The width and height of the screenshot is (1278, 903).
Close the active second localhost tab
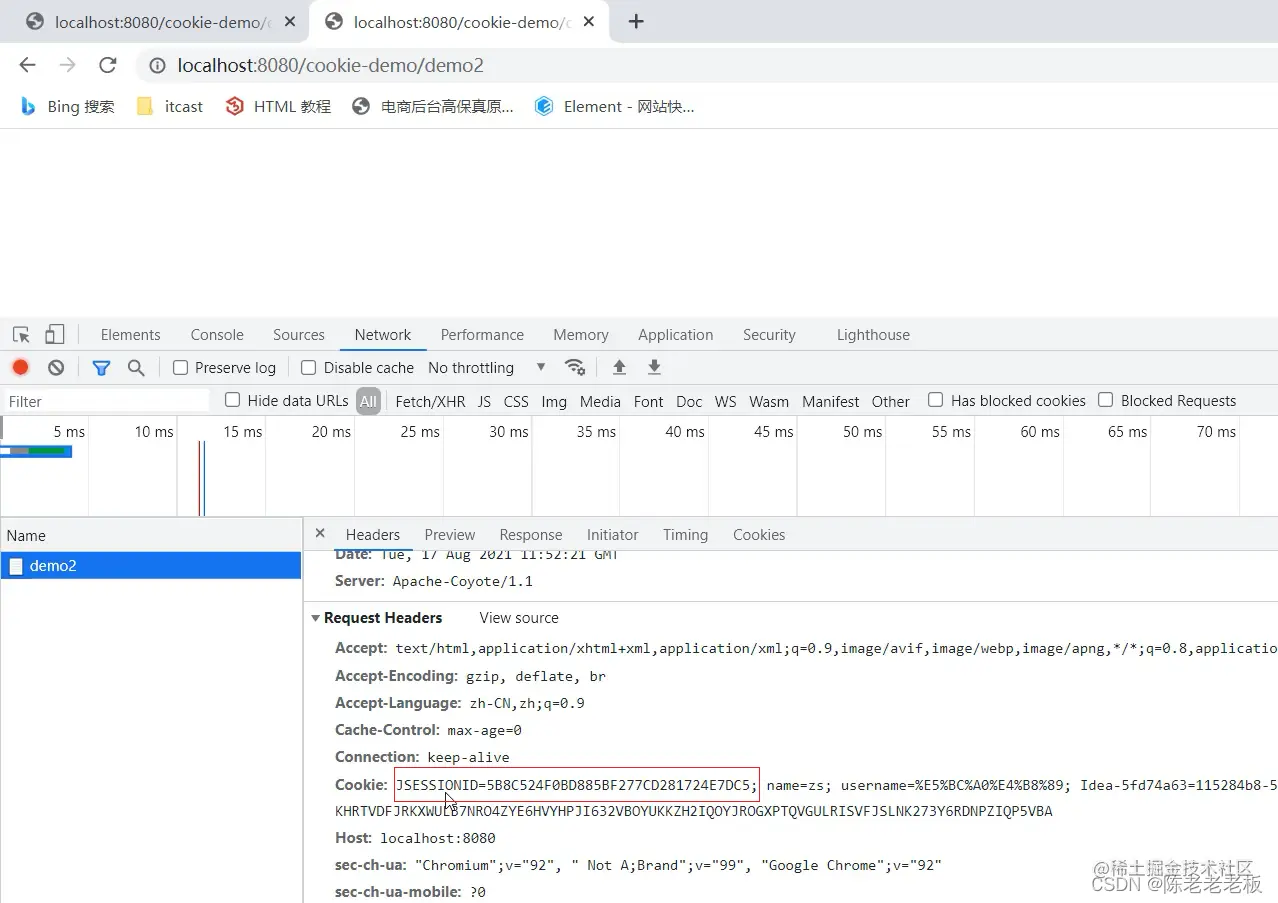[x=589, y=21]
